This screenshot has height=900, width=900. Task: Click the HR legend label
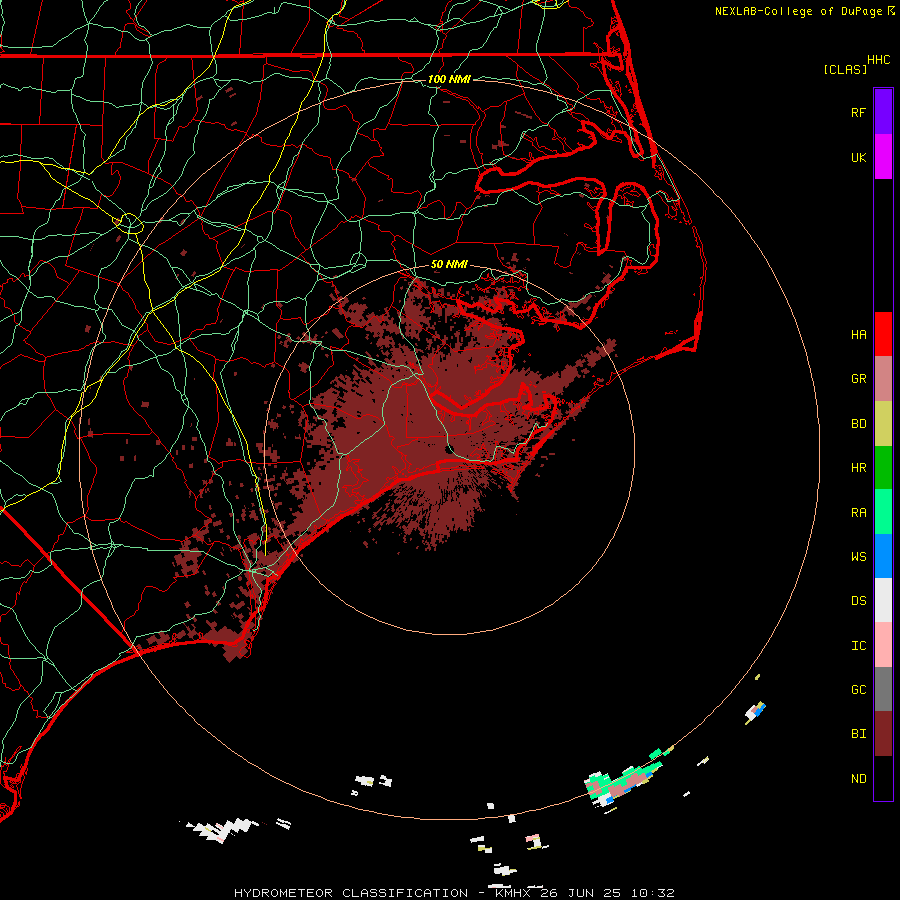coord(858,468)
